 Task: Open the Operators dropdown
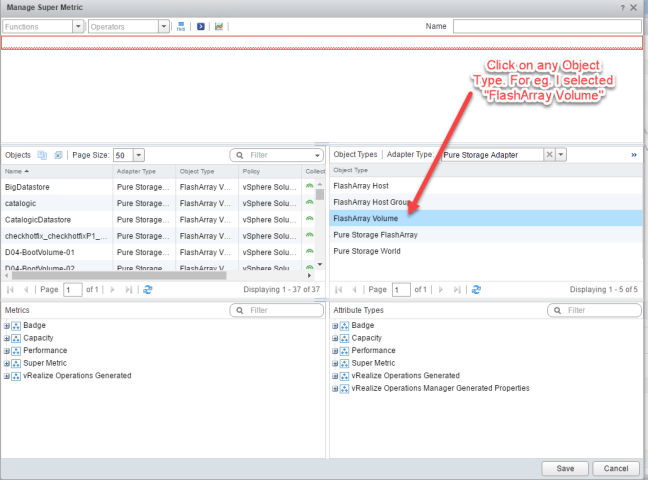(x=164, y=26)
